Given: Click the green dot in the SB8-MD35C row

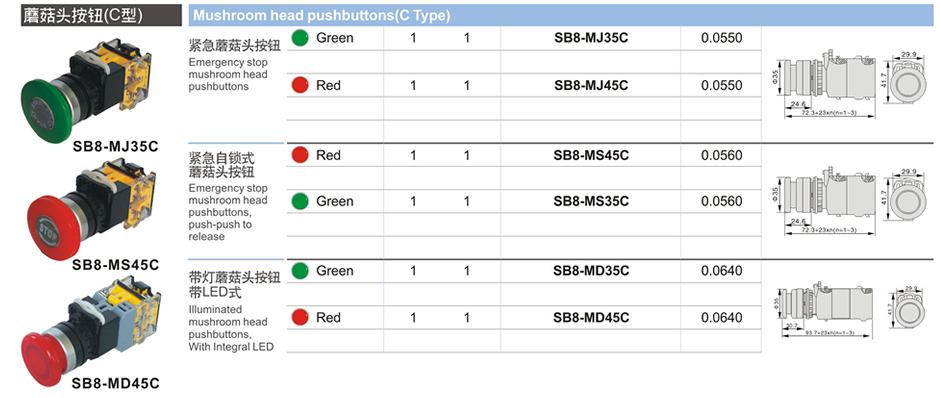Looking at the screenshot, I should (x=300, y=271).
